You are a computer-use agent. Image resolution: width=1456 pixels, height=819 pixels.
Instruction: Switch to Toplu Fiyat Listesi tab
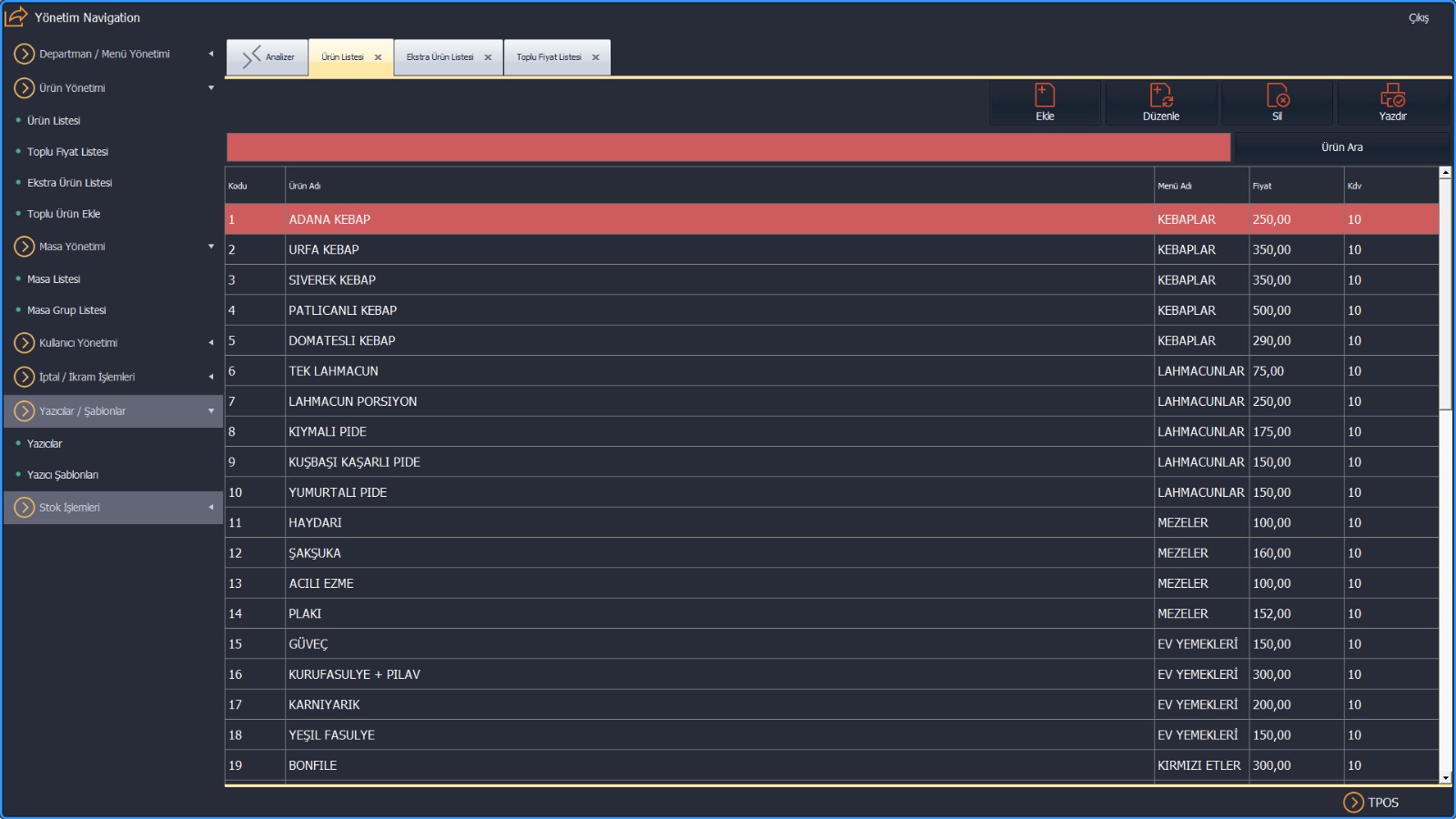(x=549, y=57)
